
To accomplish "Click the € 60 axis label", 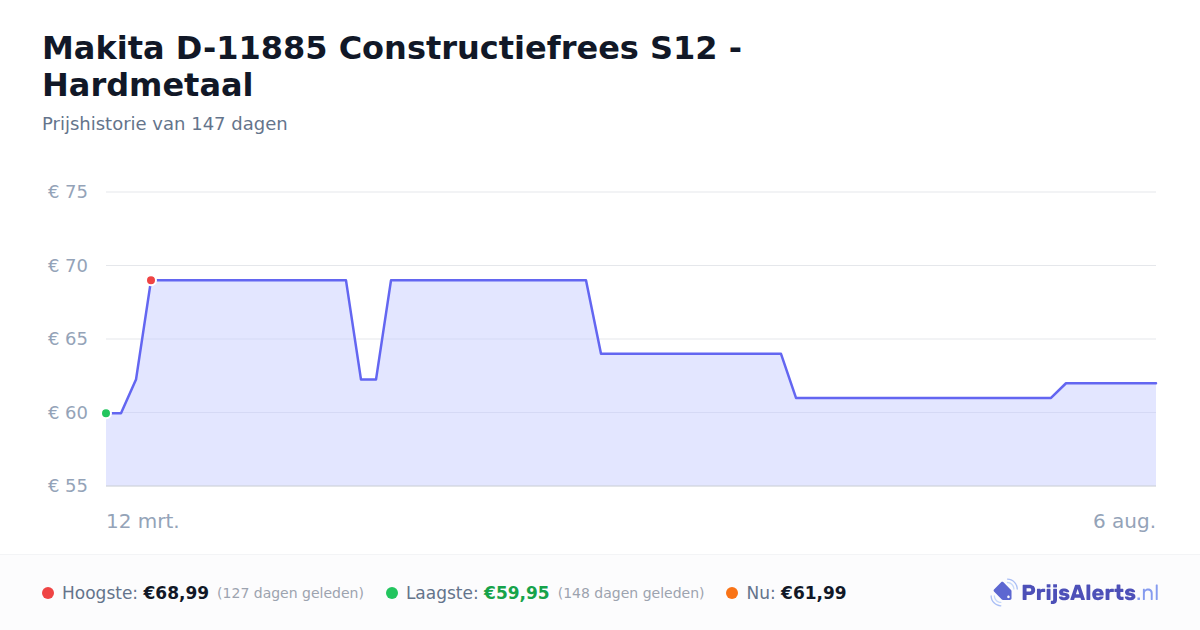I will point(68,413).
